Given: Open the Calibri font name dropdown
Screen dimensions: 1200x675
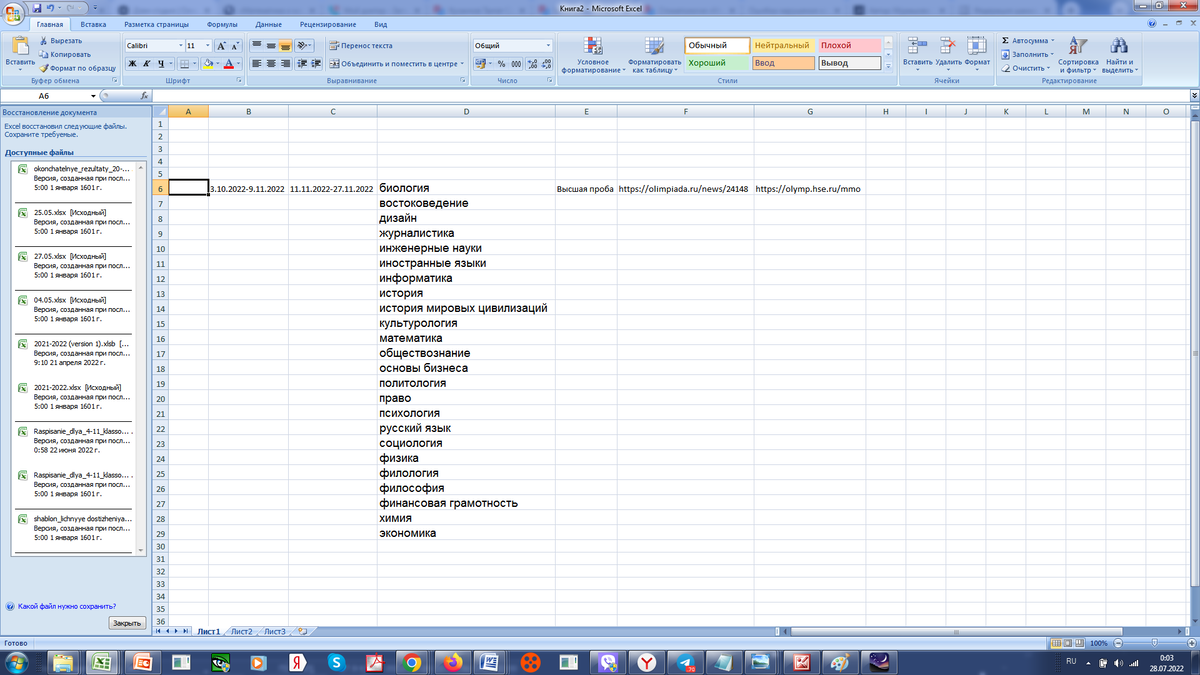Looking at the screenshot, I should click(x=180, y=45).
